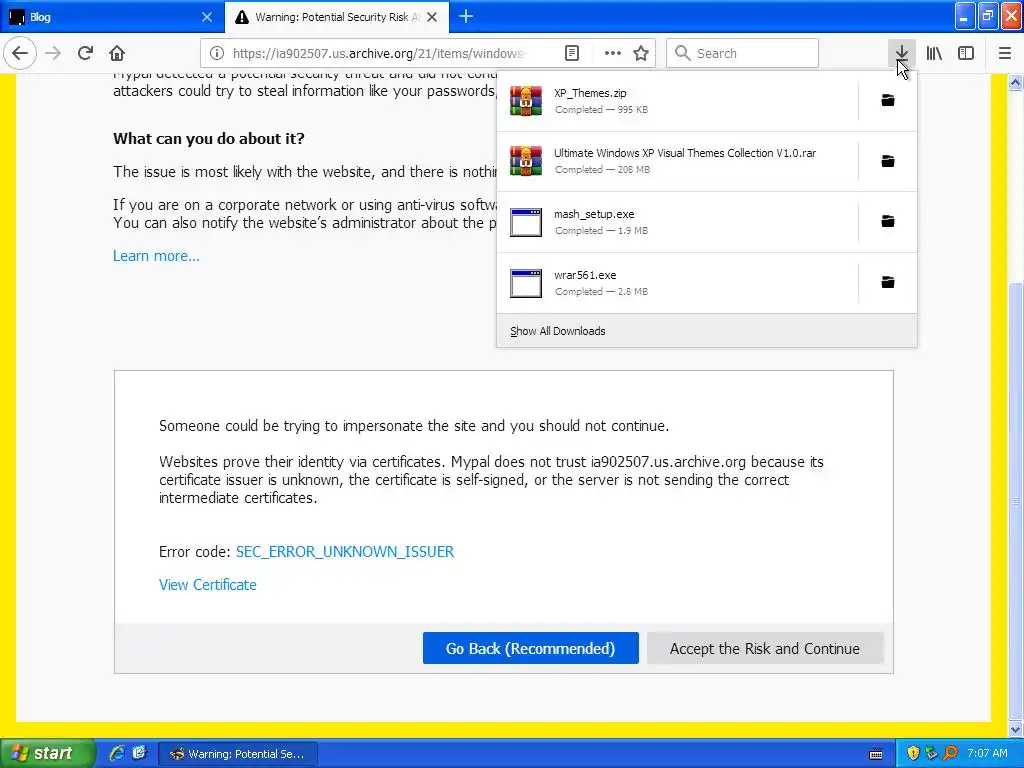1024x768 pixels.
Task: Click the system clock 7:07 AM
Action: 987,753
